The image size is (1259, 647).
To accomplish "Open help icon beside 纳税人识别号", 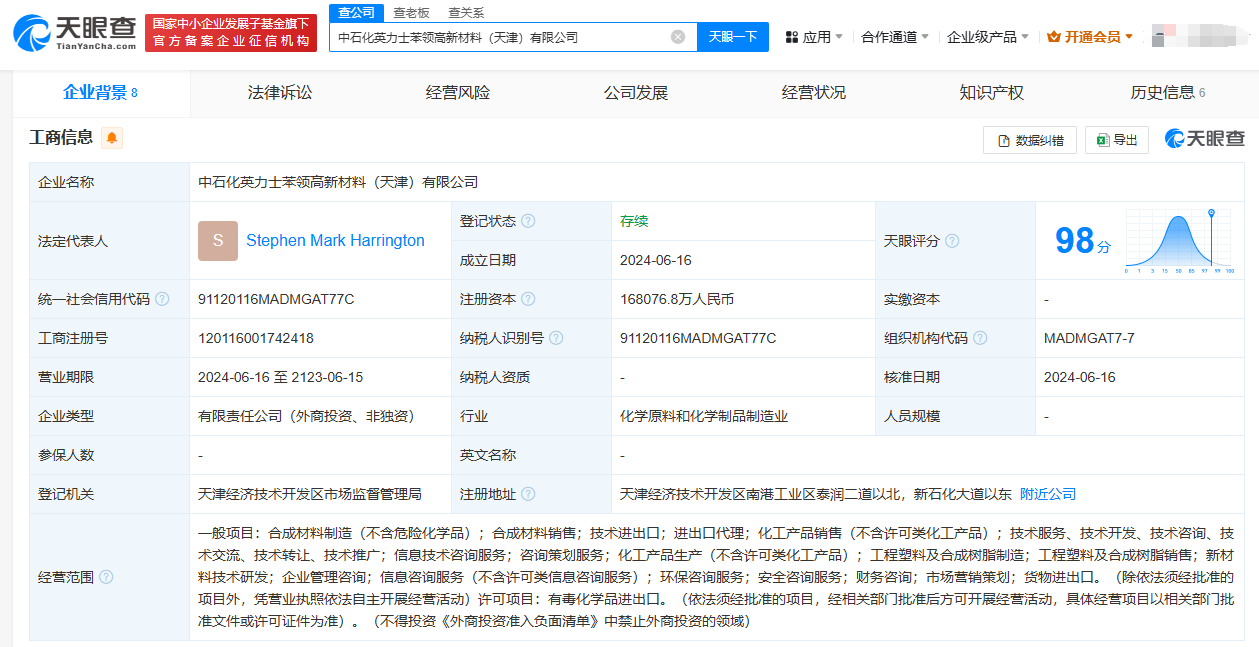I will coord(556,338).
